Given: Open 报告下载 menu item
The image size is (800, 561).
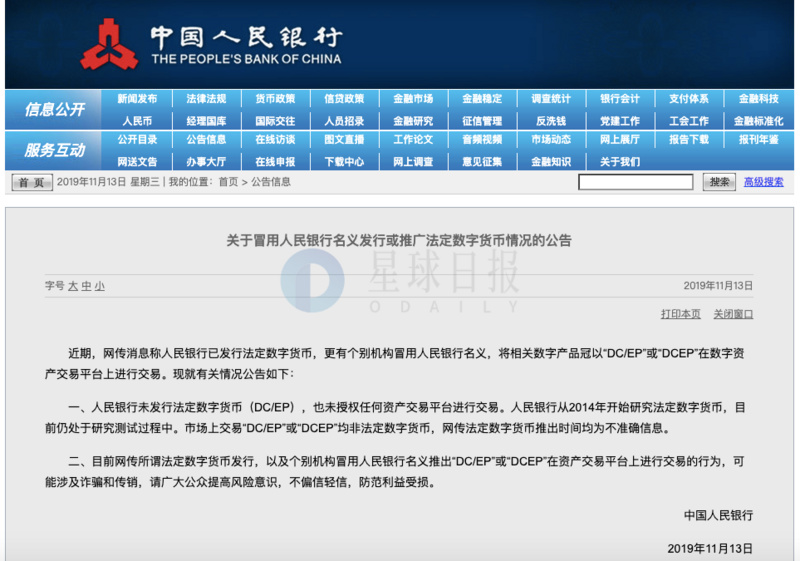Looking at the screenshot, I should 689,139.
